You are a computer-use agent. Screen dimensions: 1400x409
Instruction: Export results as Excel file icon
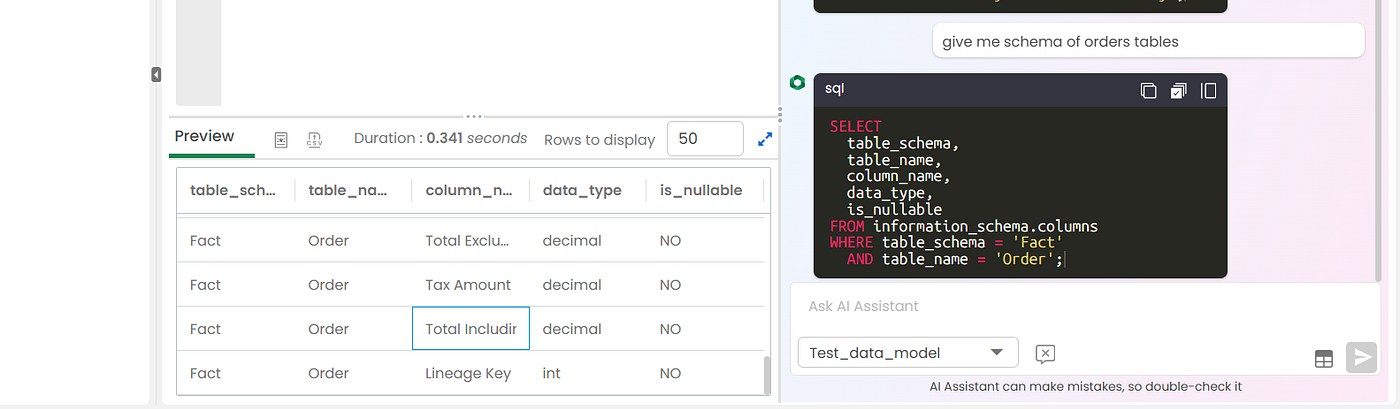(282, 140)
